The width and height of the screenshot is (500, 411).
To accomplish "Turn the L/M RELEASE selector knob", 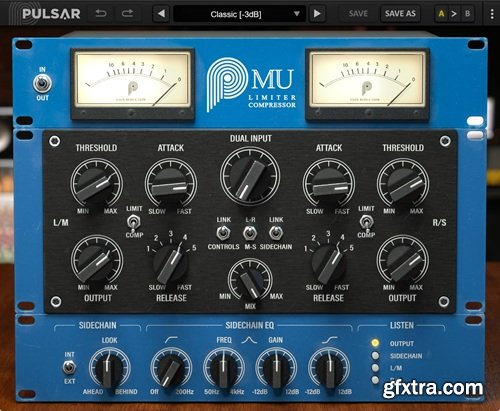I will point(171,263).
